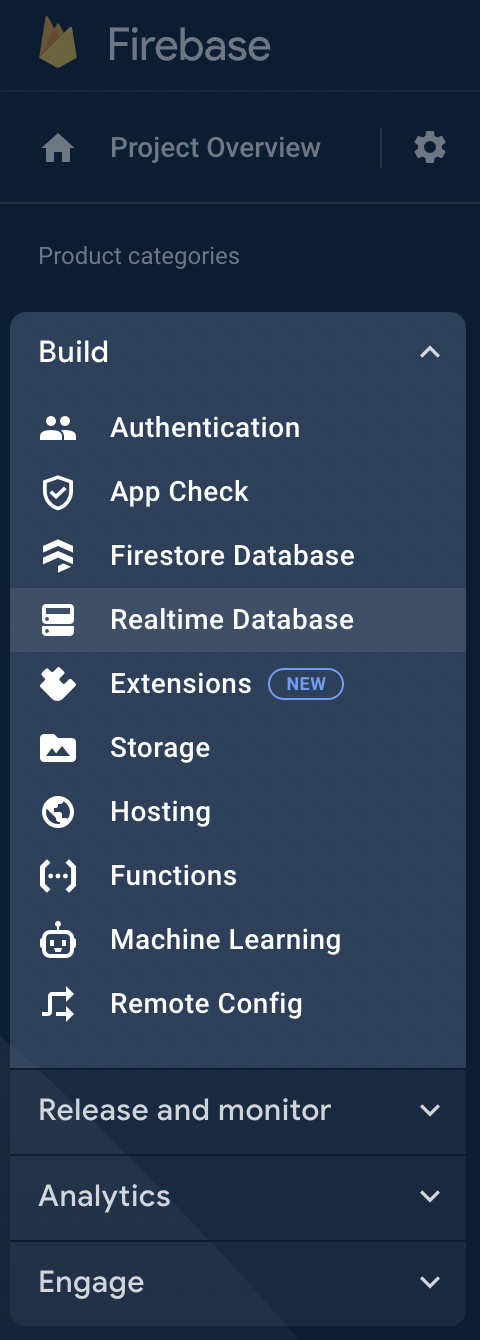Click the Authentication people icon

[x=58, y=428]
